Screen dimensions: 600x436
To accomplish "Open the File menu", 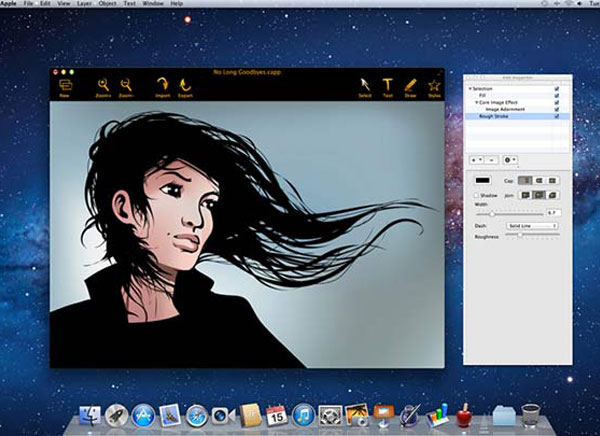I will [x=28, y=3].
